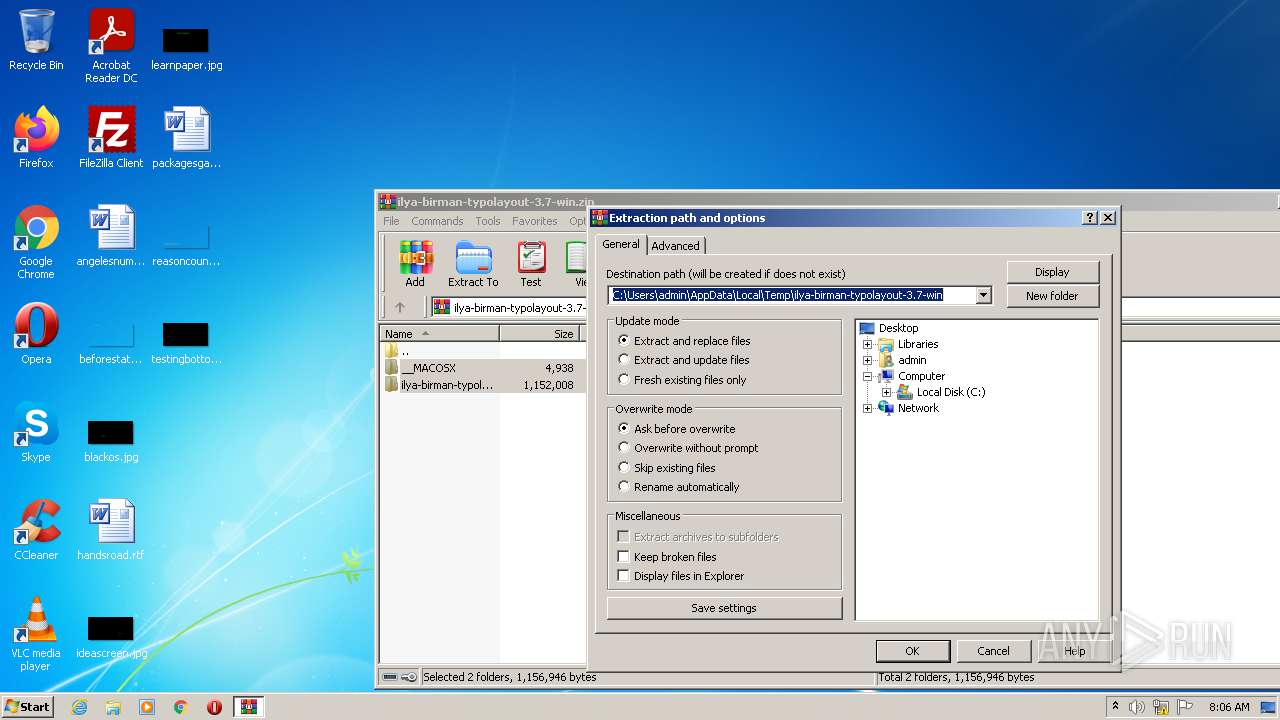
Task: Click the Test toolbar icon
Action: coord(531,264)
